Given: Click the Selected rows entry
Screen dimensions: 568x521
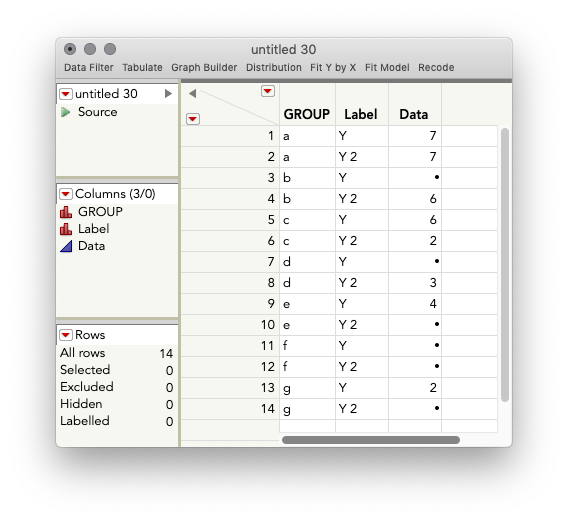Looking at the screenshot, I should point(117,370).
